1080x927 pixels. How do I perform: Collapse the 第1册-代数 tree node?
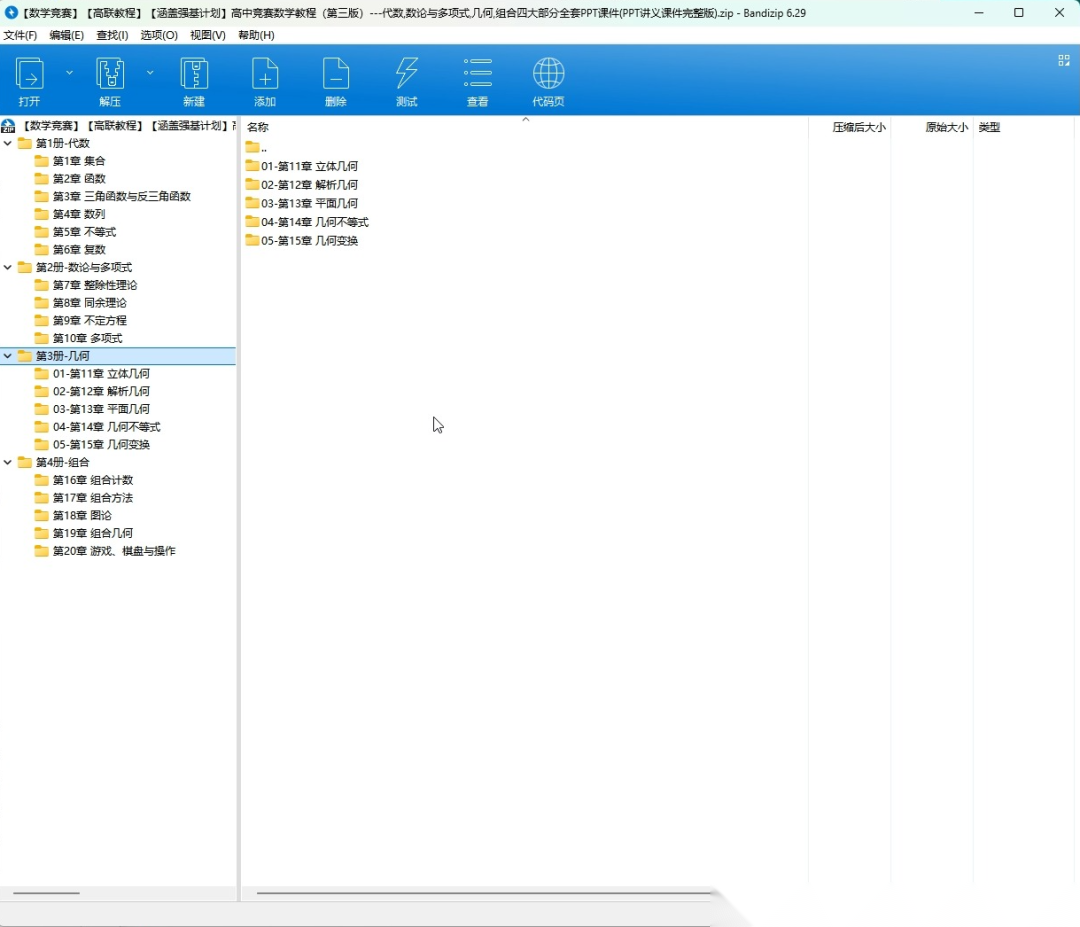(8, 143)
